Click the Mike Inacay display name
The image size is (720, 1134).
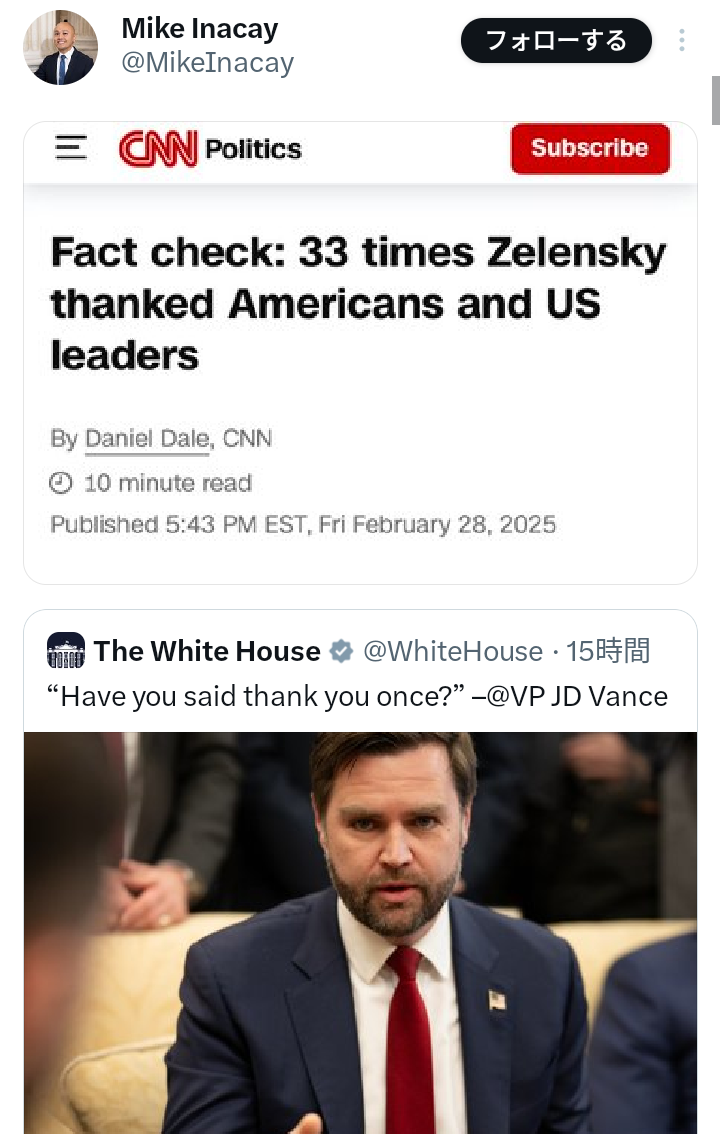pos(200,28)
